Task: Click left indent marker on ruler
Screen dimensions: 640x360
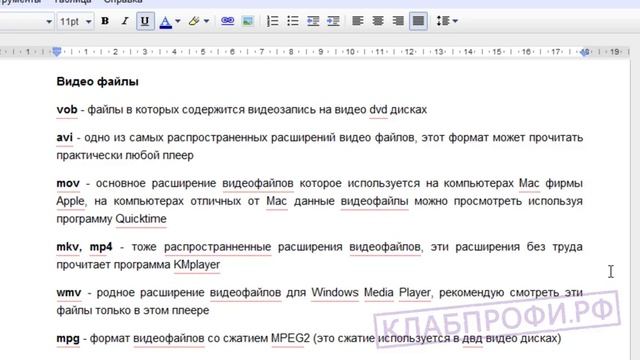Action: [x=57, y=51]
